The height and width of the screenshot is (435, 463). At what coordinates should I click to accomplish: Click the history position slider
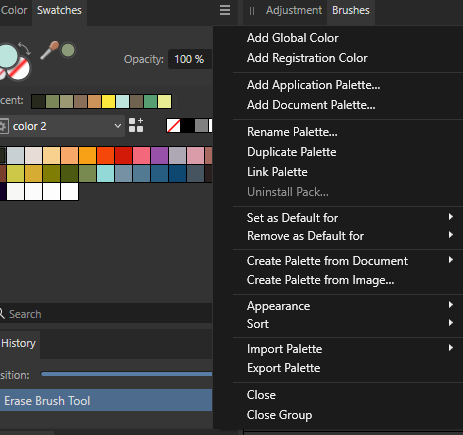point(127,374)
